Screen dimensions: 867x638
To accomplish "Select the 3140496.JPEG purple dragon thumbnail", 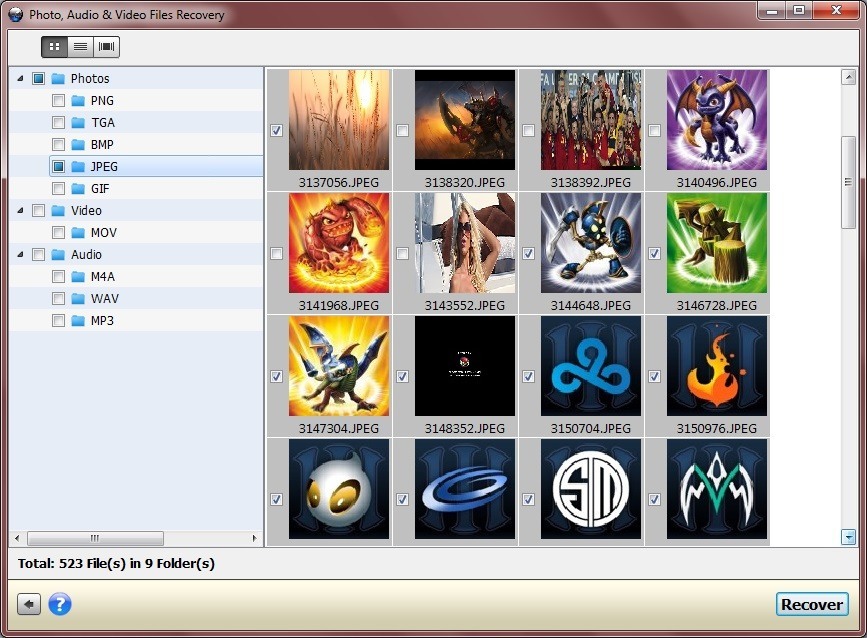I will (716, 120).
